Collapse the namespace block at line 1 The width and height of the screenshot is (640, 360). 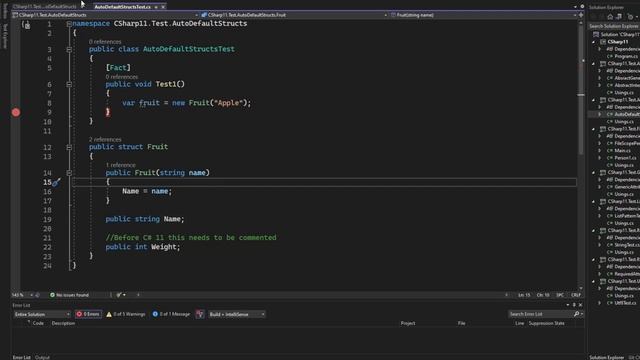click(x=69, y=24)
